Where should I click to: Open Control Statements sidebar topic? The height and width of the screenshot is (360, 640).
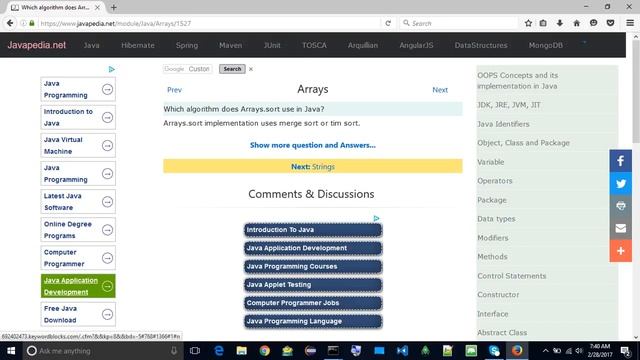[511, 276]
